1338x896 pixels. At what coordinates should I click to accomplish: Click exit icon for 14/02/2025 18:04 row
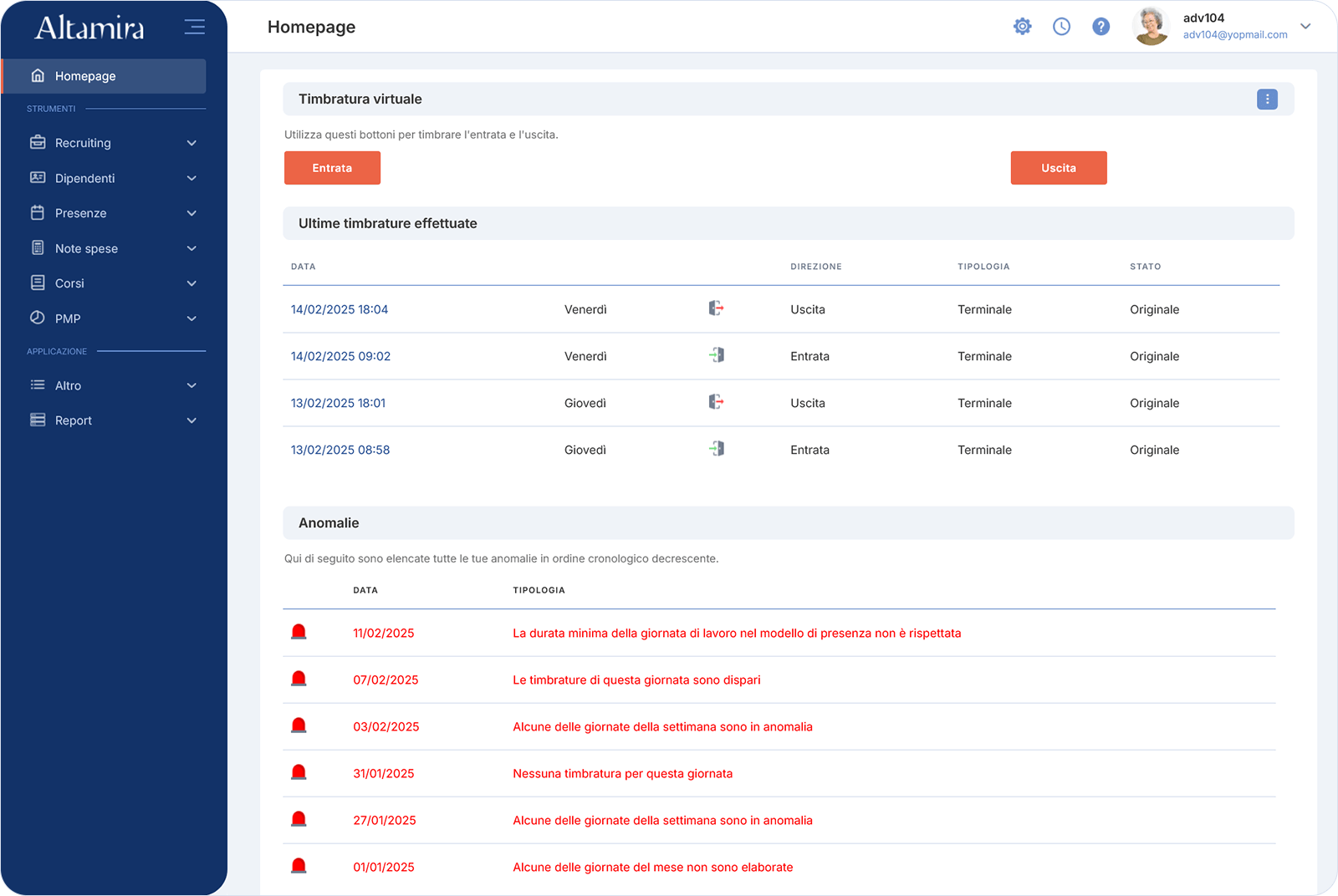717,308
